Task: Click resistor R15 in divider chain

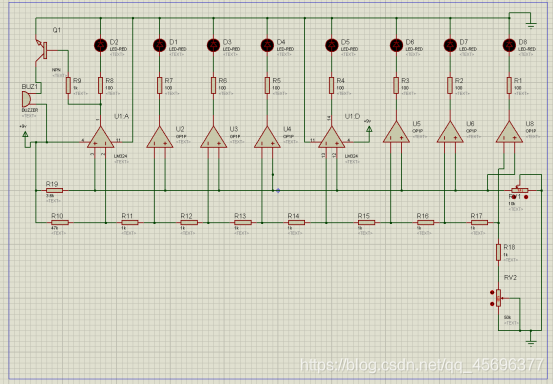Action: 366,223
